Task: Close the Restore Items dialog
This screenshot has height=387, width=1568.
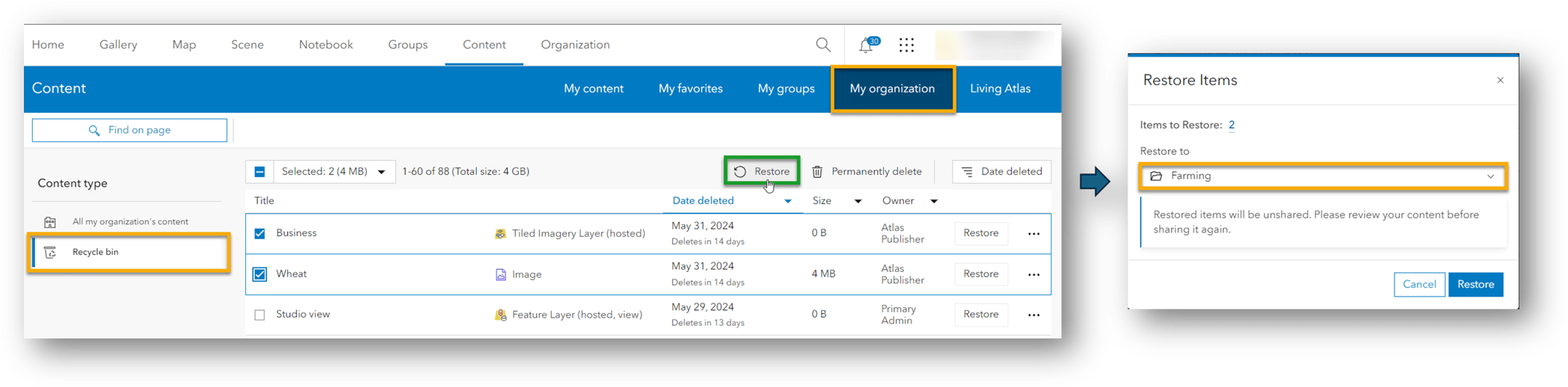Action: pos(1500,80)
